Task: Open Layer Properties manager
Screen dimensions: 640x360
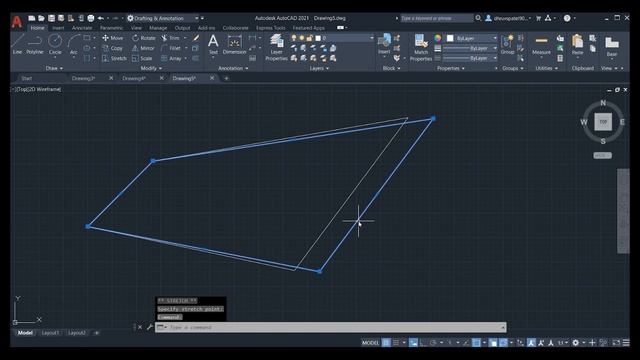Action: (x=276, y=48)
